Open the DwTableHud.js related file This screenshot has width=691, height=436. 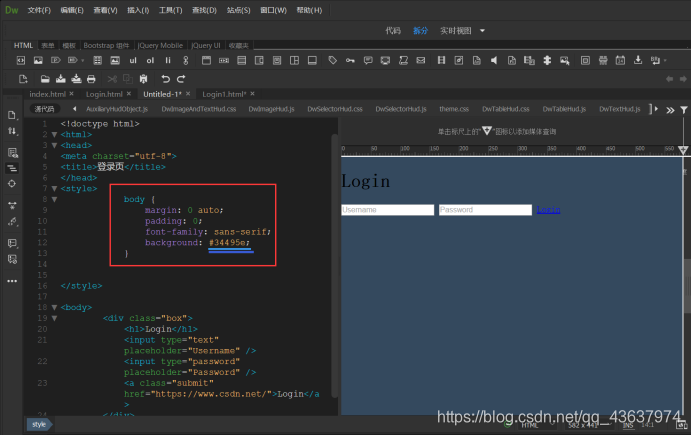click(x=564, y=109)
